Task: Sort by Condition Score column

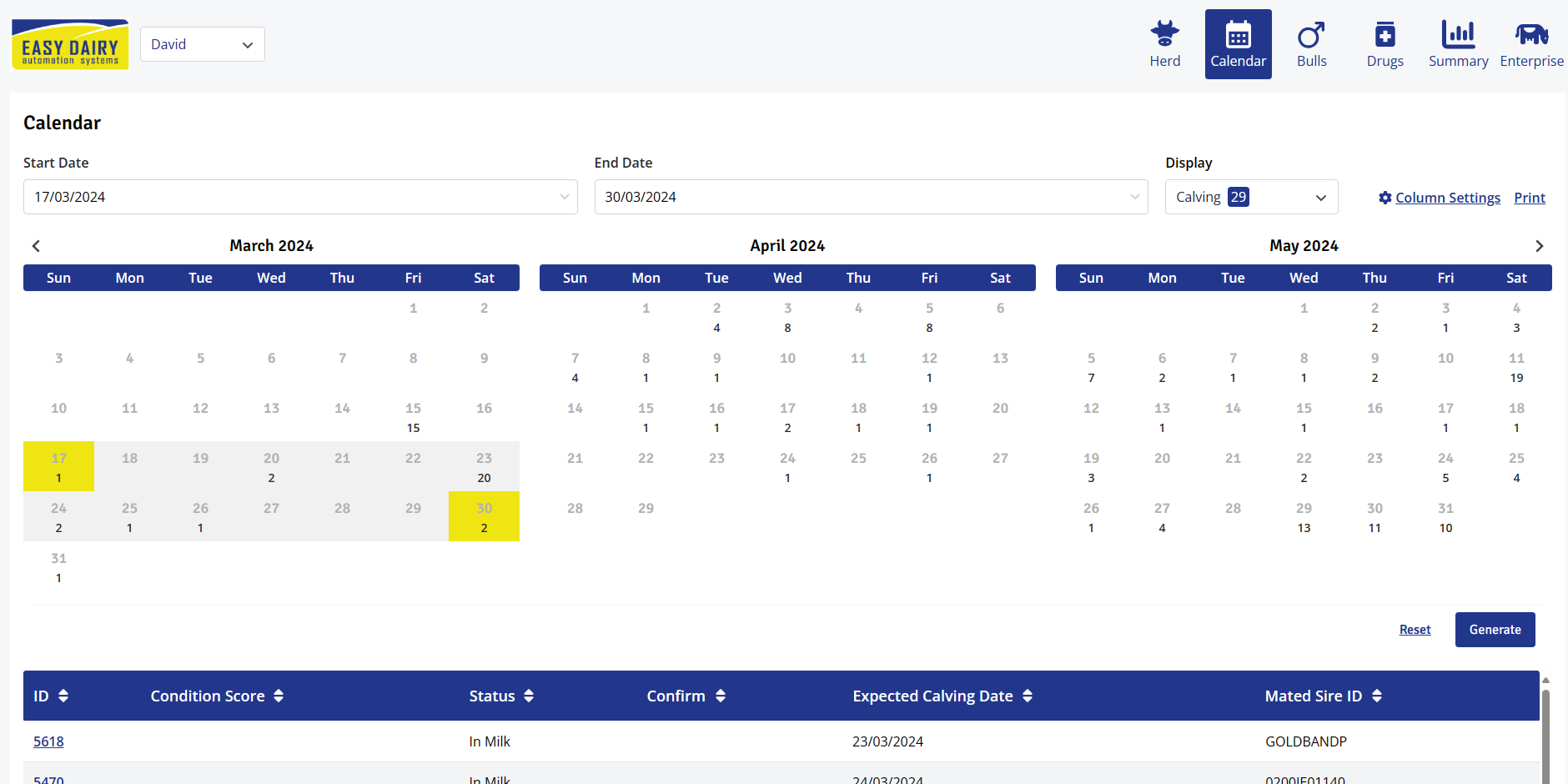Action: [x=279, y=696]
